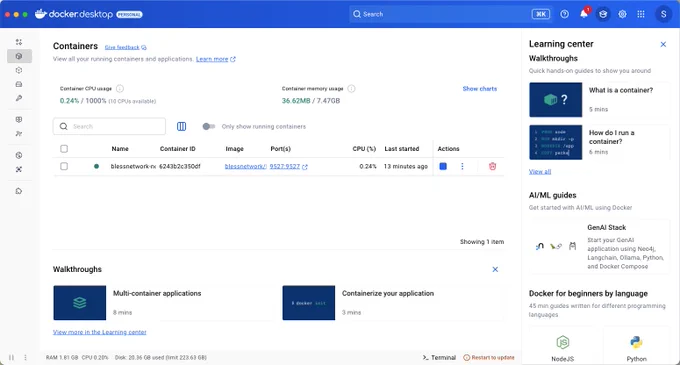Viewport: 680px width, 365px height.
Task: Click the blessnetwork image link
Action: (245, 166)
